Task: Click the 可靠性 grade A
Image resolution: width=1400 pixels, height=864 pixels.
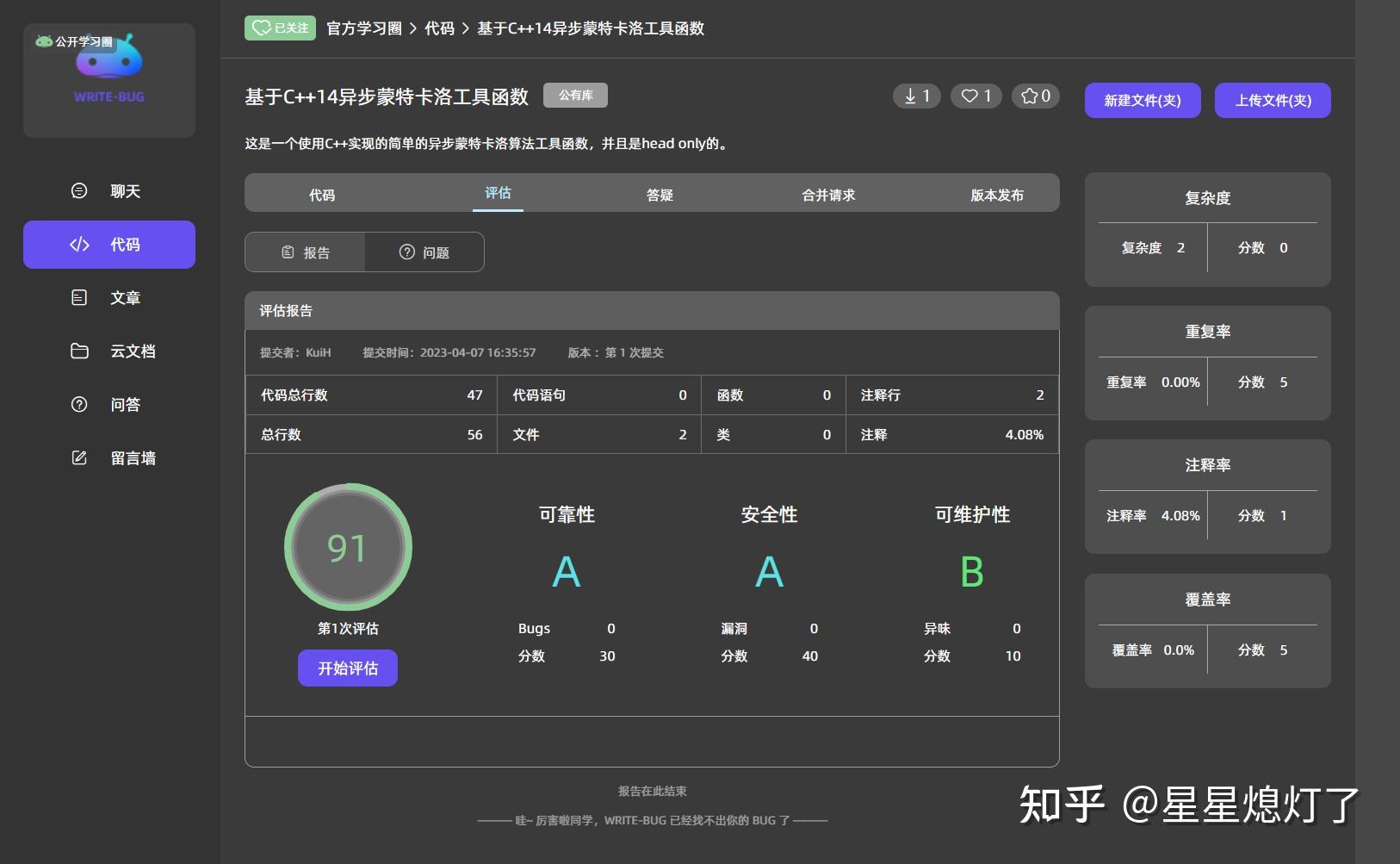Action: 567,572
